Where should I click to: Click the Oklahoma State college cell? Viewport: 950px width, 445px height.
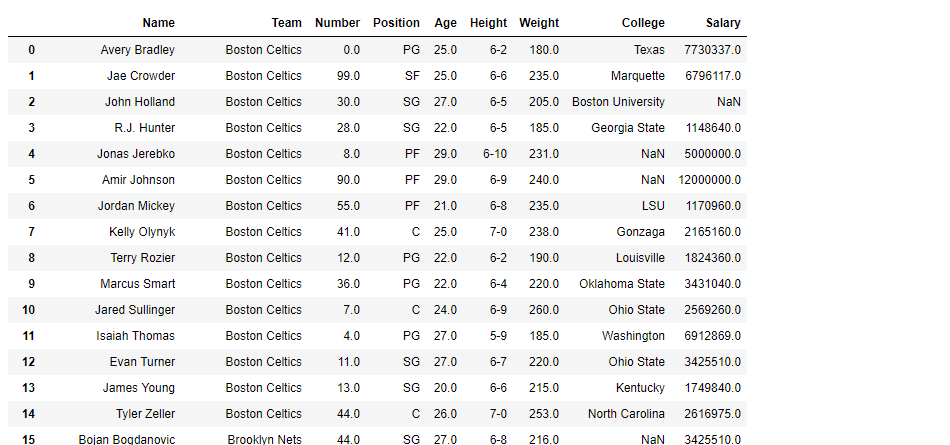pyautogui.click(x=622, y=284)
